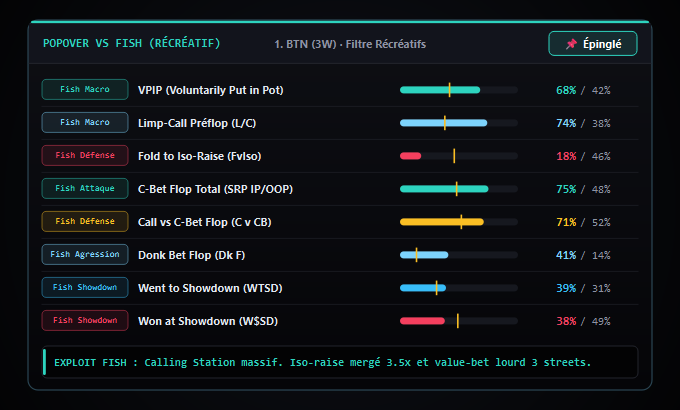This screenshot has height=410, width=680.
Task: Click the Limp-Call Préflop stat bar
Action: pos(459,123)
